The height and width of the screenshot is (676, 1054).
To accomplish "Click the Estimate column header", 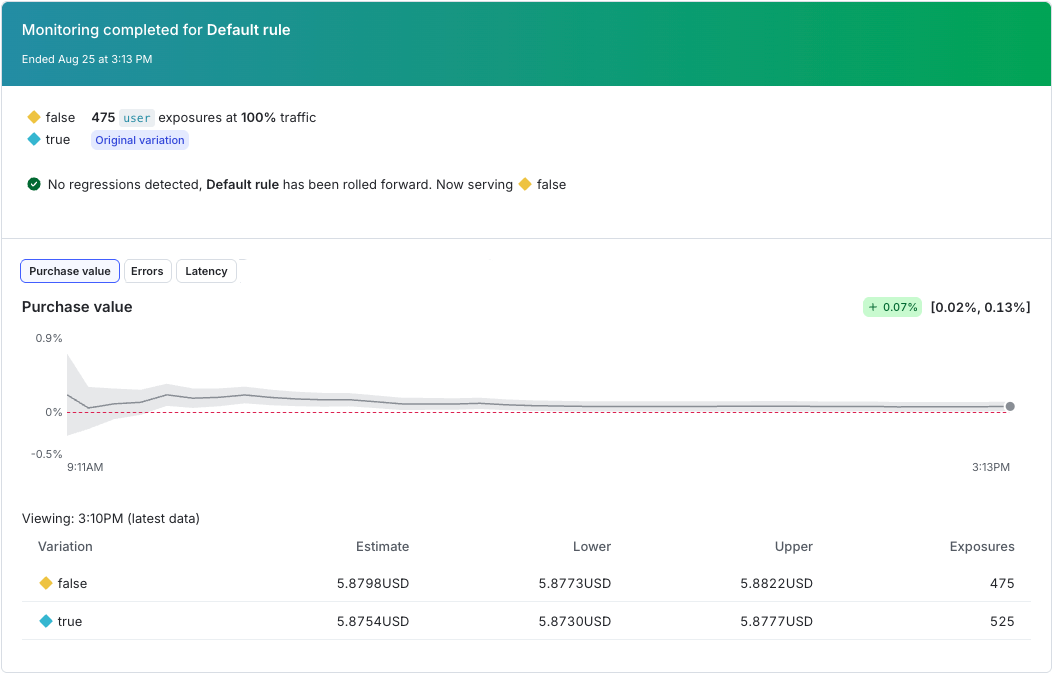I will coord(383,546).
